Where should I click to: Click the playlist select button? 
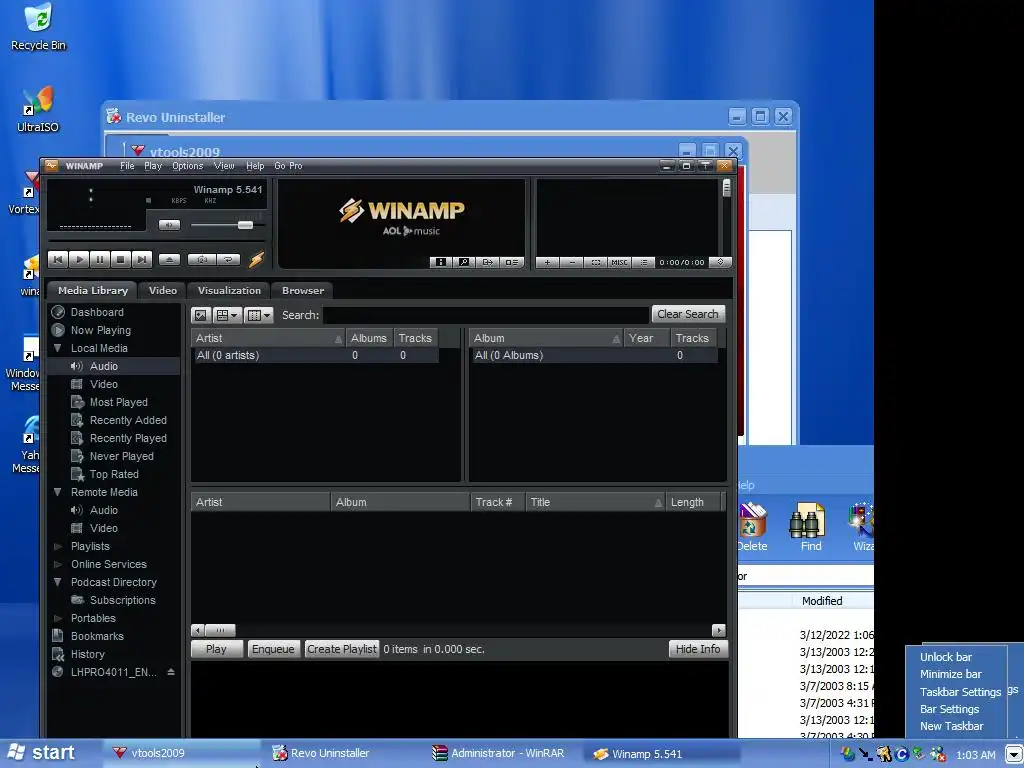tap(596, 263)
